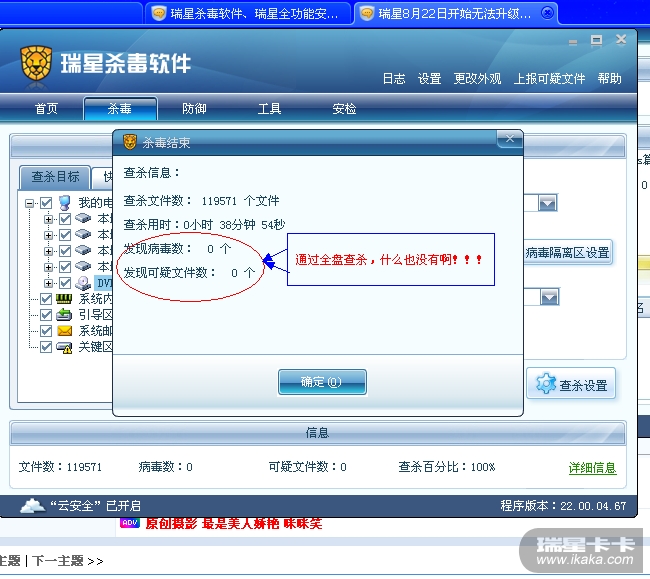Screen dimensions: 650x579
Task: Open the 设置 menu item
Action: pyautogui.click(x=429, y=78)
